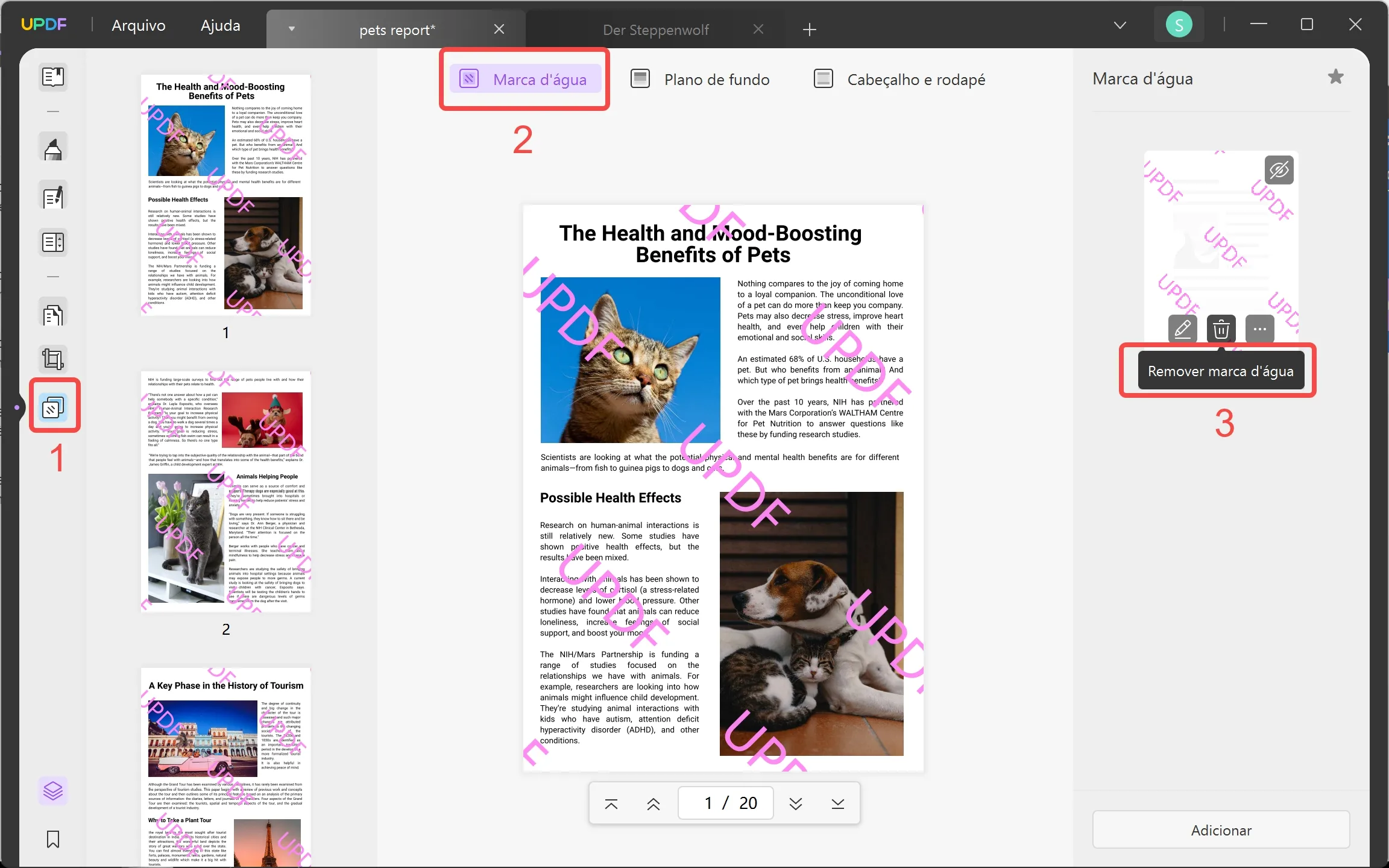Open the Reader mode icon in sidebar
This screenshot has width=1389, height=868.
53,77
